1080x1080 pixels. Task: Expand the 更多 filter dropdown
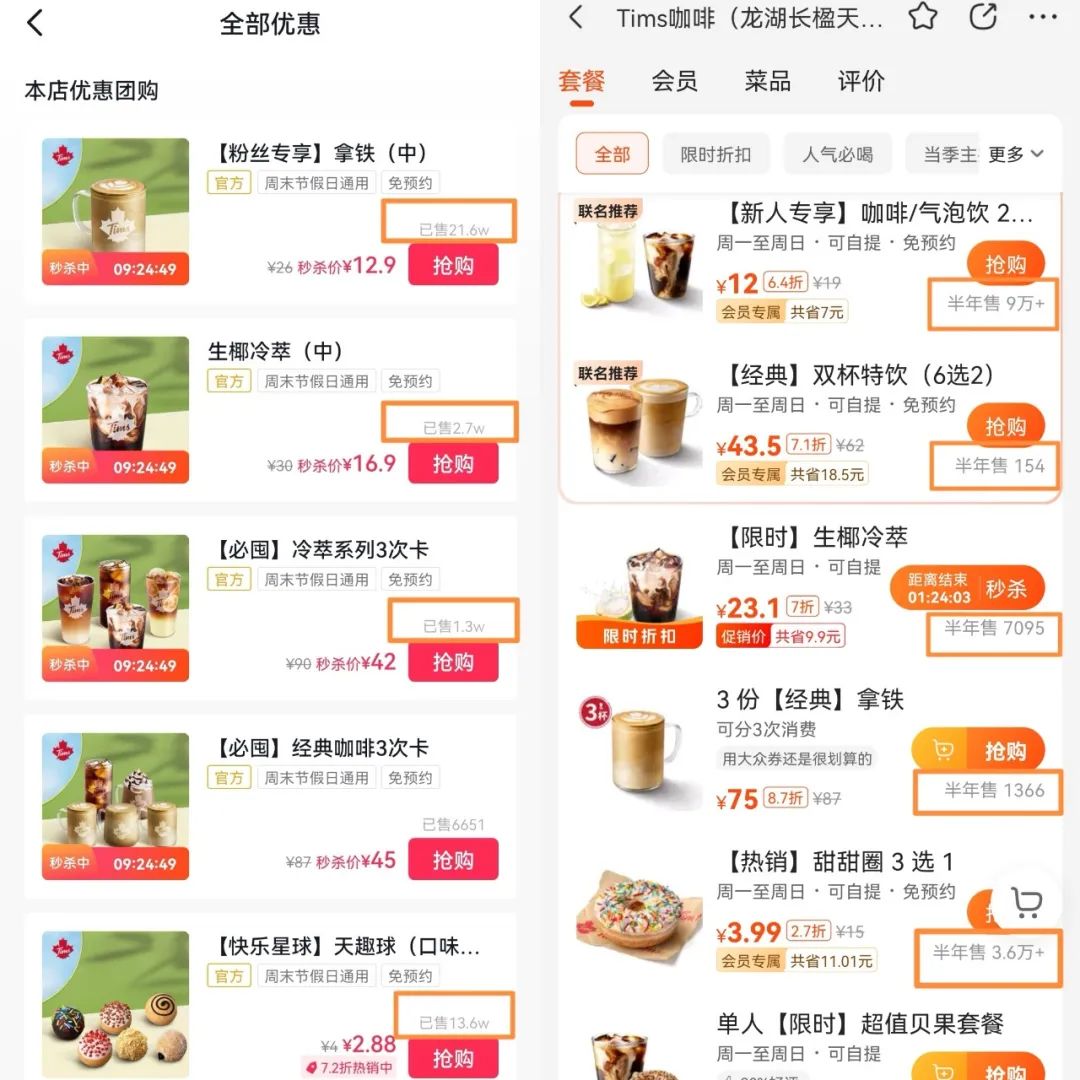pos(1015,154)
